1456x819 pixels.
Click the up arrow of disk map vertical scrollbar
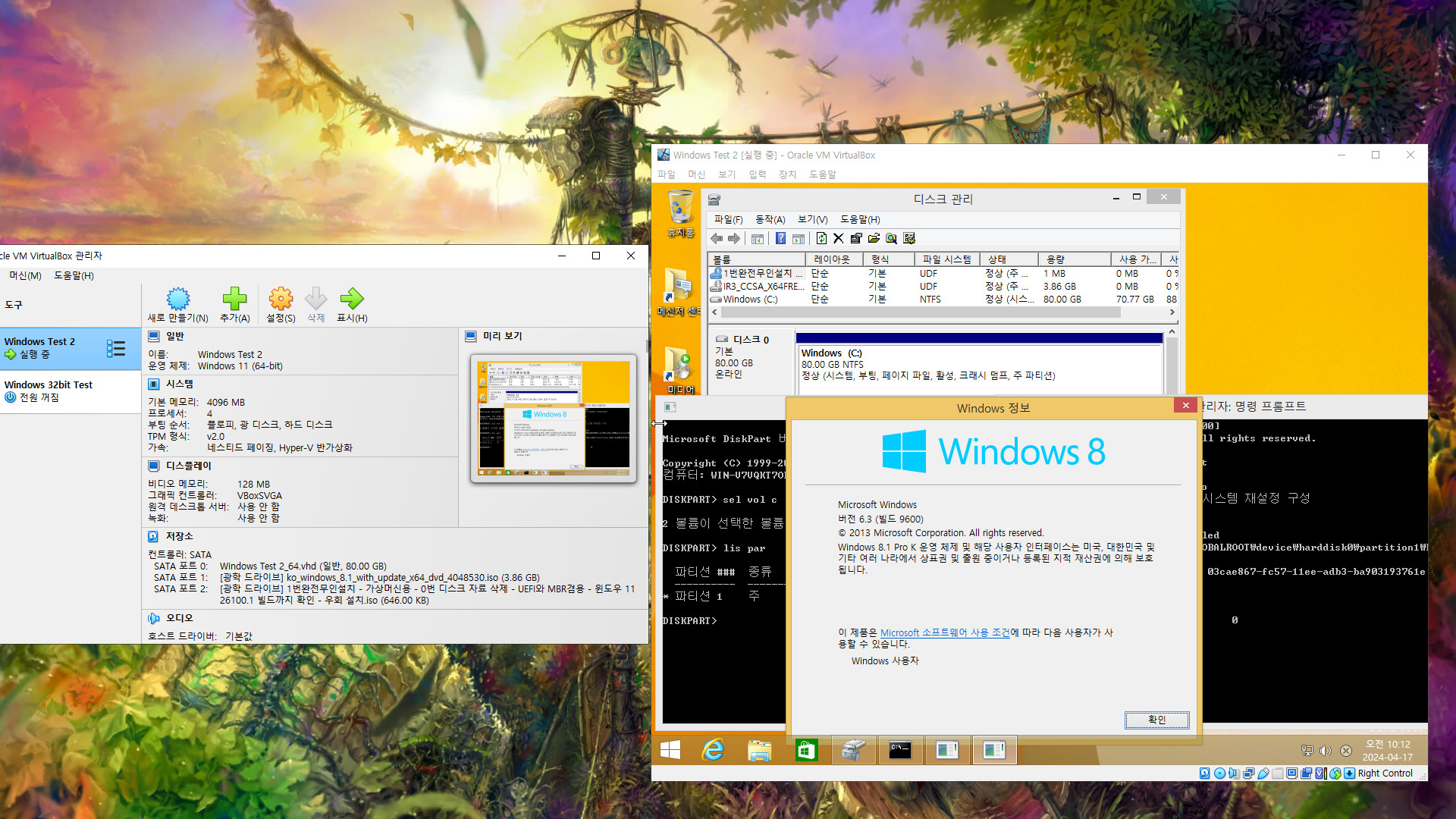(x=1172, y=332)
